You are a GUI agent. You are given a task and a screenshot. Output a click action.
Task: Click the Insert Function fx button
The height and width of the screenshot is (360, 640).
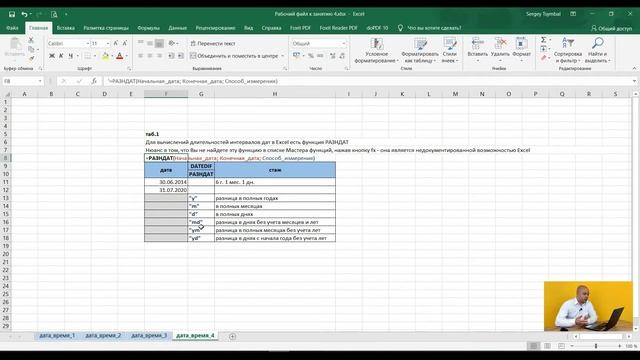click(x=94, y=81)
